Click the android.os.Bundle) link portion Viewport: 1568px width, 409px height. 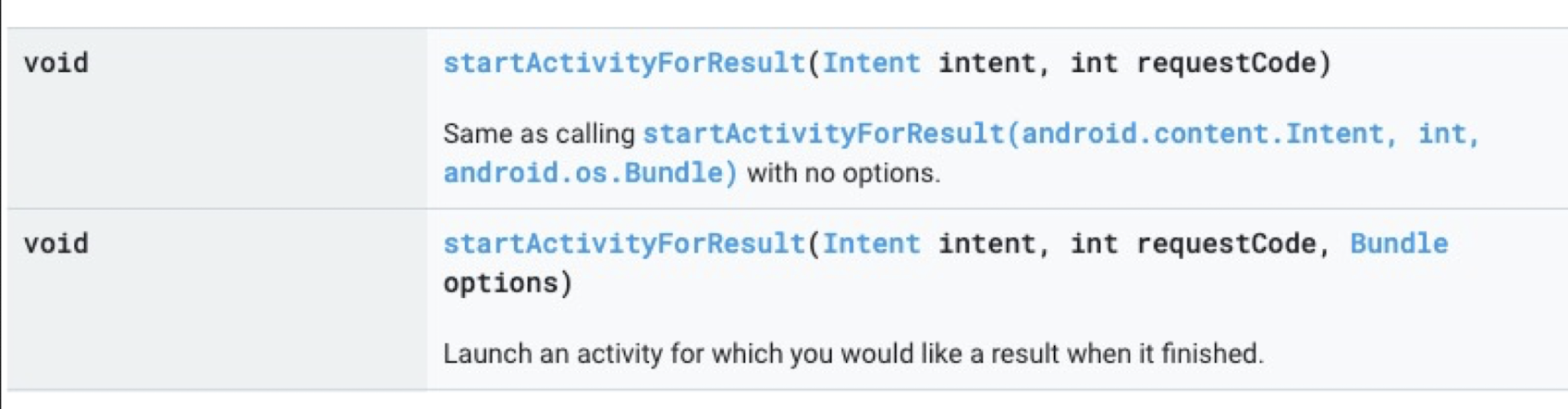(x=590, y=173)
